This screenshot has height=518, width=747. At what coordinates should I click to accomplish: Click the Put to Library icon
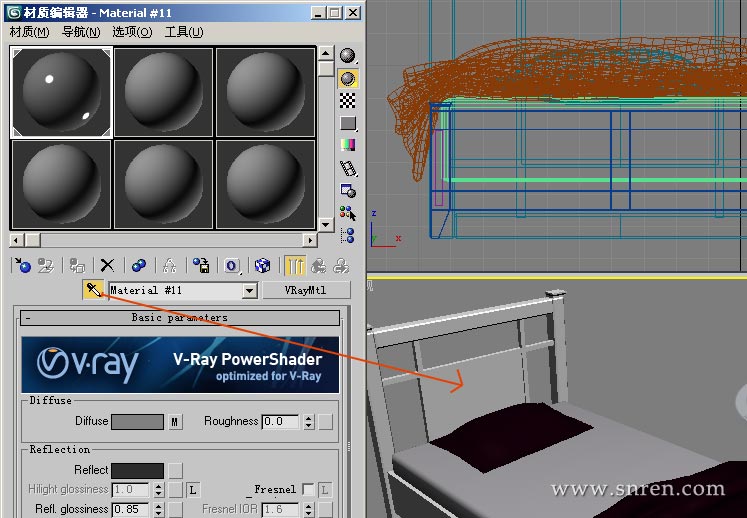pyautogui.click(x=201, y=265)
